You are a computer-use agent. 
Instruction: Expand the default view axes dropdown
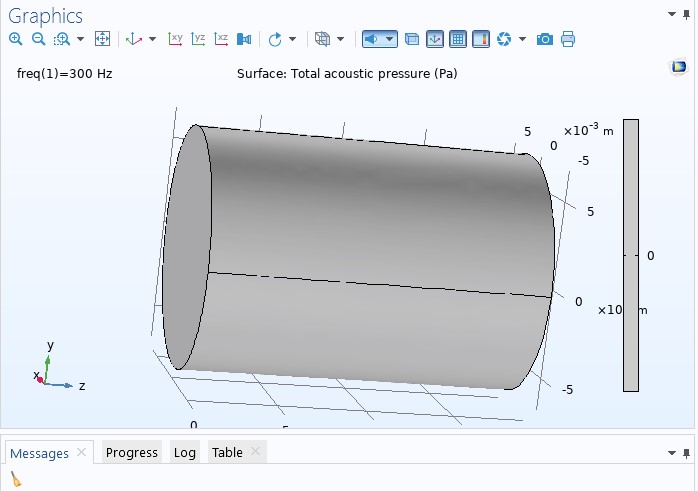click(152, 40)
